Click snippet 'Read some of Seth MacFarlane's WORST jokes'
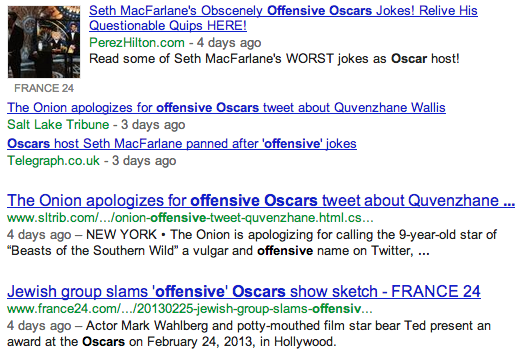This screenshot has height=362, width=526. tap(274, 59)
